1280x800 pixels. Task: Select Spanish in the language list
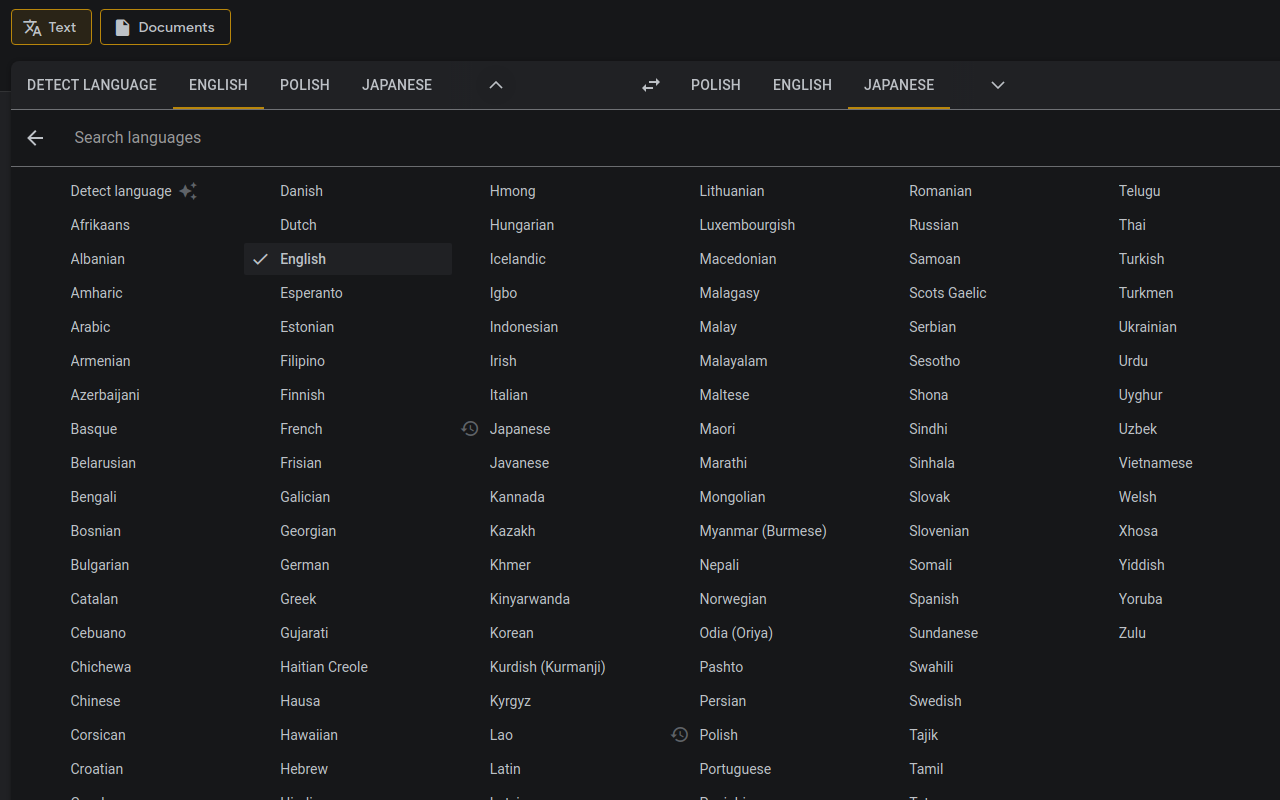(934, 599)
